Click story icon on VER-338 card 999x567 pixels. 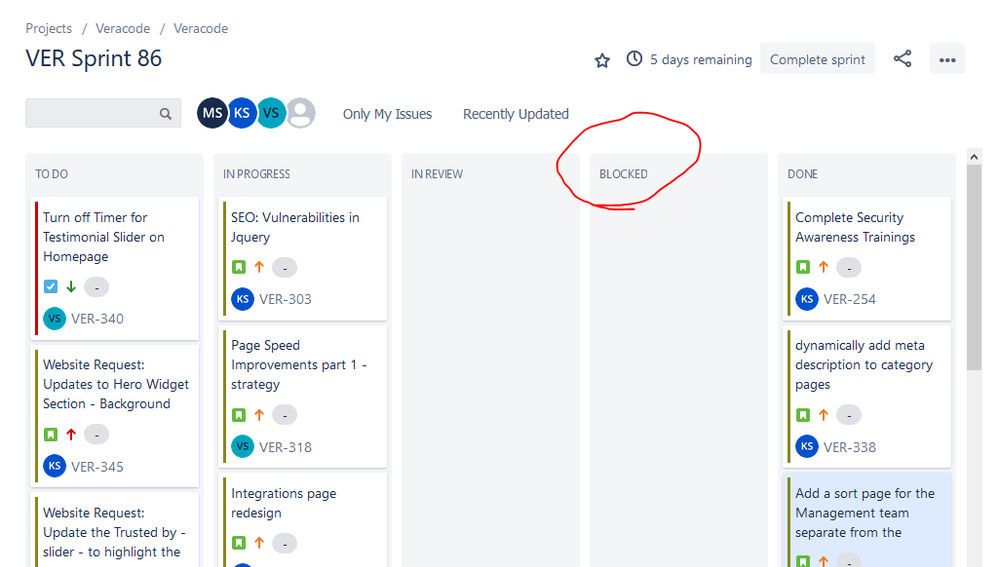[803, 415]
